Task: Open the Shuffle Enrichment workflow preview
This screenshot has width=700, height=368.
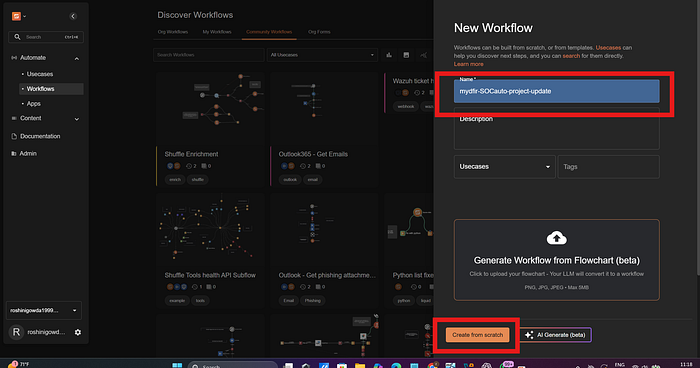Action: (210, 109)
